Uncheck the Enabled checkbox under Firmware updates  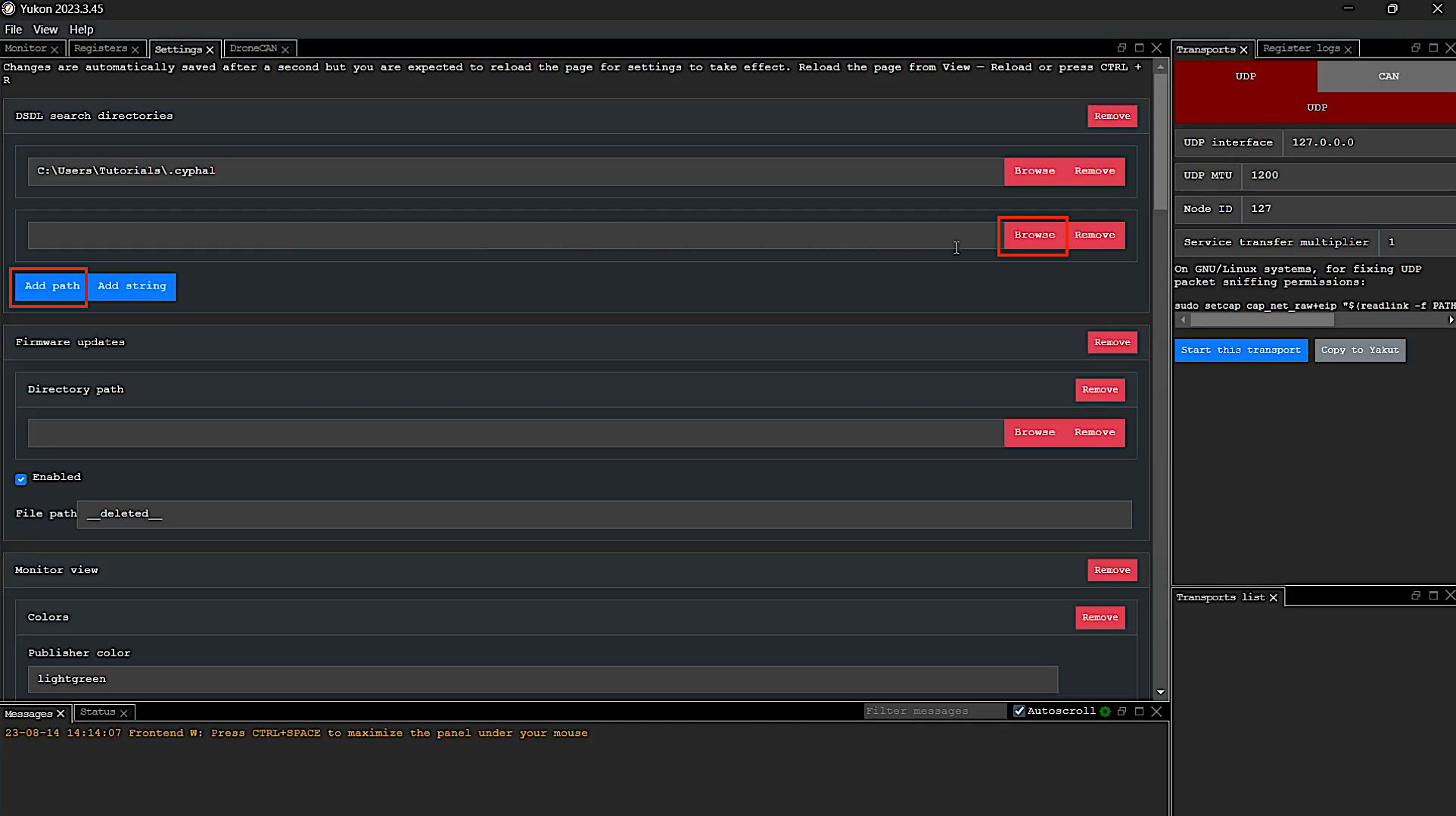tap(21, 479)
